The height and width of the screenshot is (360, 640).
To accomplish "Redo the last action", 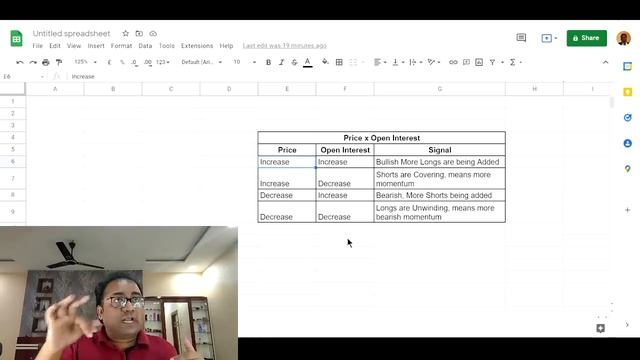I will tap(33, 62).
